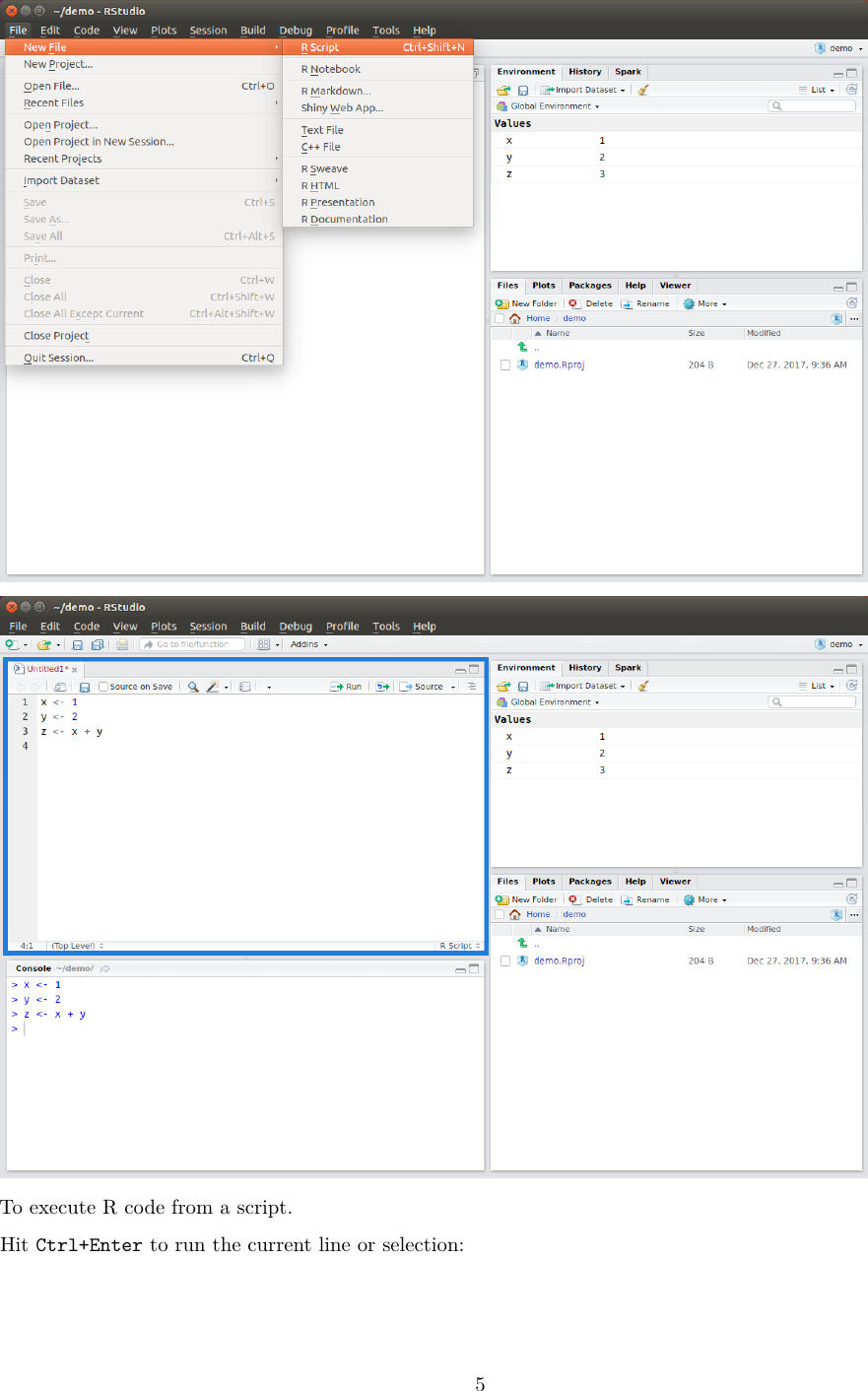Tick the demo.Rproj checkbox in the window with File menu open
Viewport: 868px width, 1391px height.
click(505, 364)
